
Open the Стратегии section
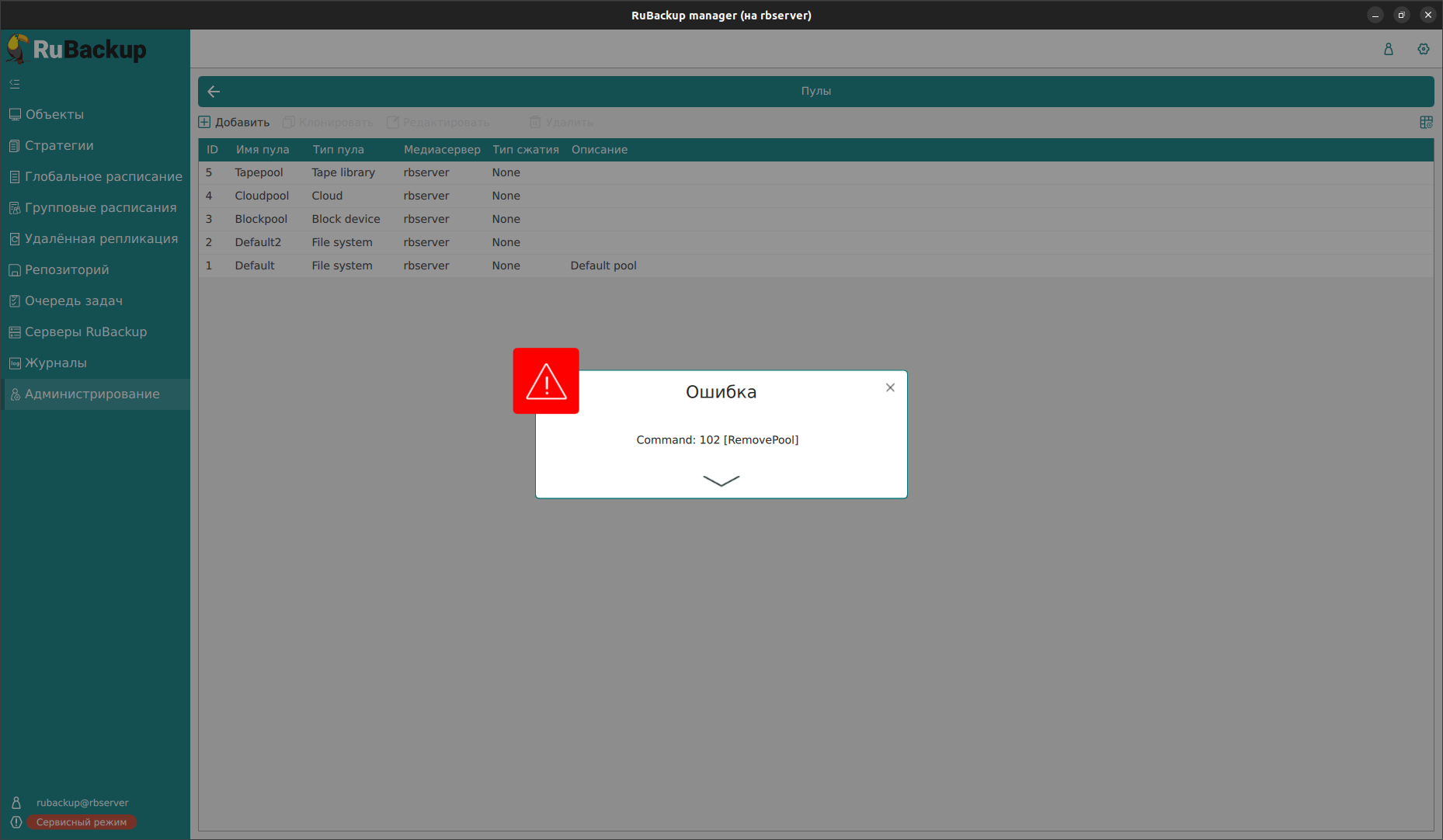(x=59, y=146)
